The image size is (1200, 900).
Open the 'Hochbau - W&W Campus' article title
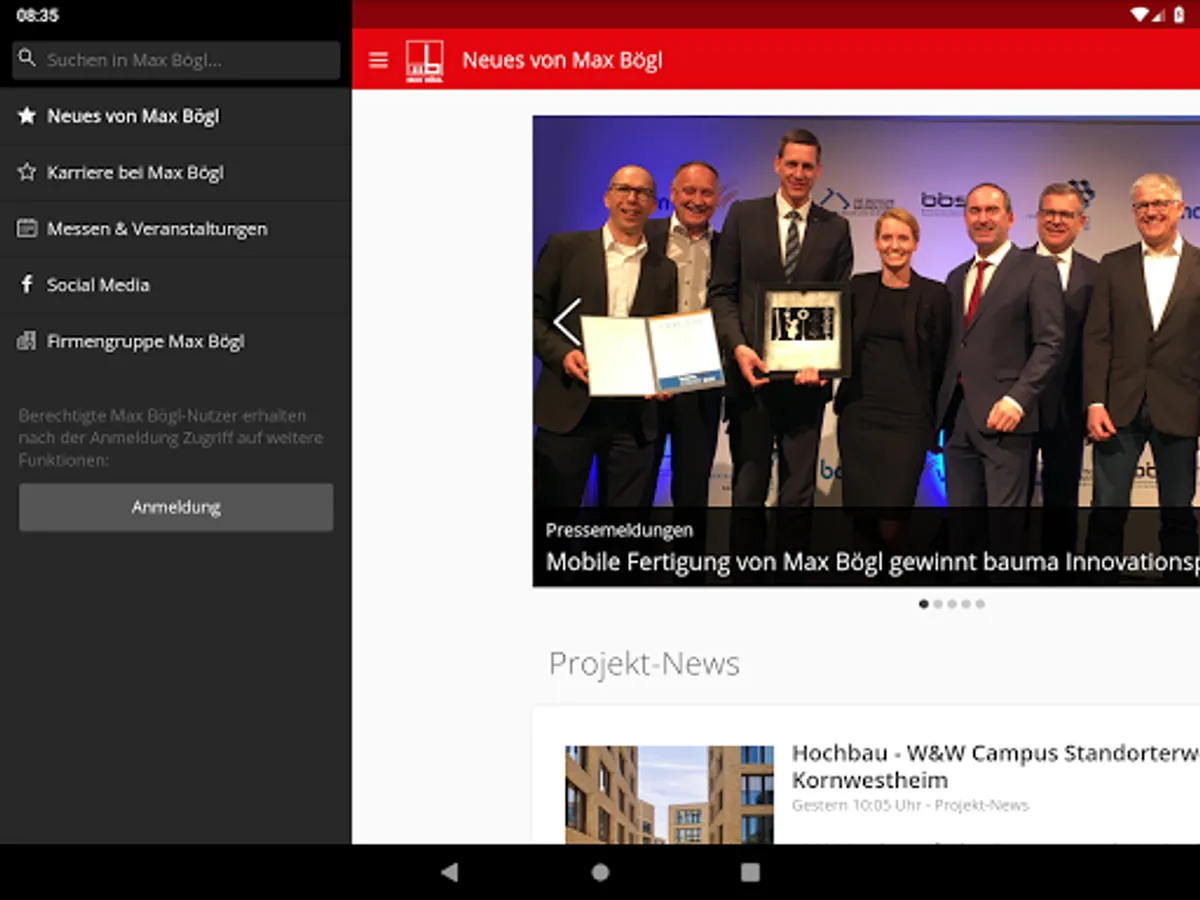point(995,766)
